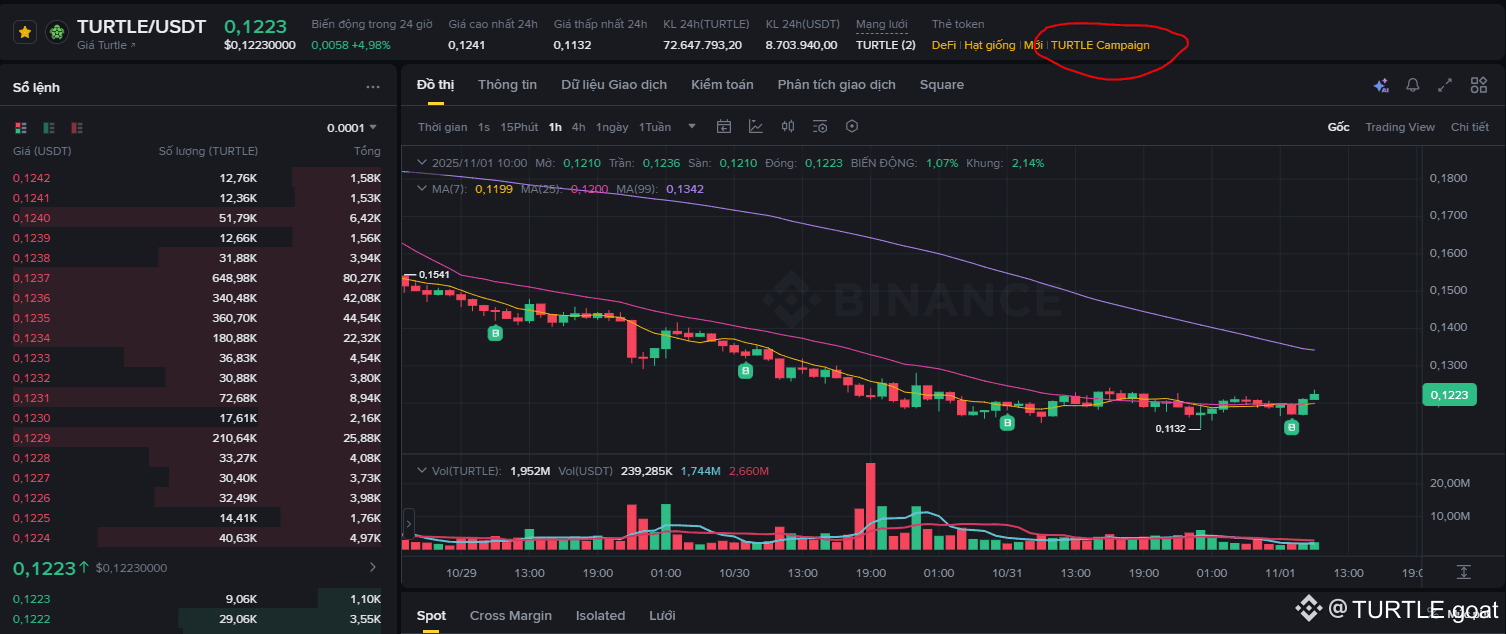Open the layout grid settings icon

[x=1479, y=86]
